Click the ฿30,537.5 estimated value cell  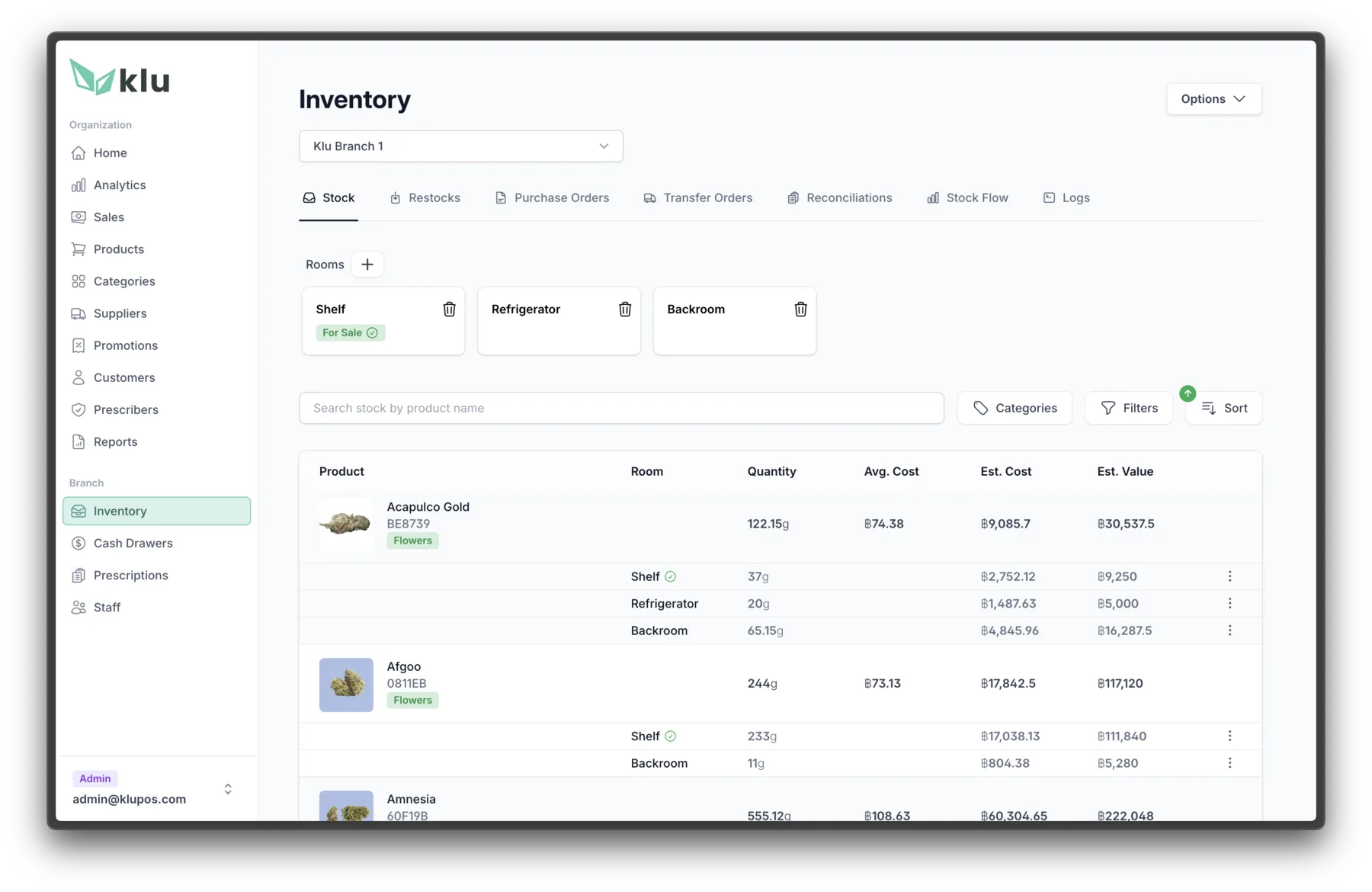click(1126, 524)
